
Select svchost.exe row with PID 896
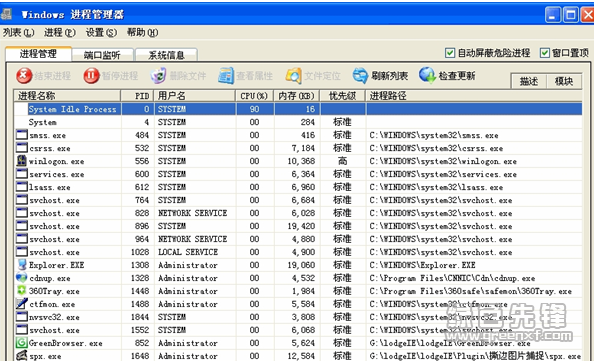tap(298, 226)
